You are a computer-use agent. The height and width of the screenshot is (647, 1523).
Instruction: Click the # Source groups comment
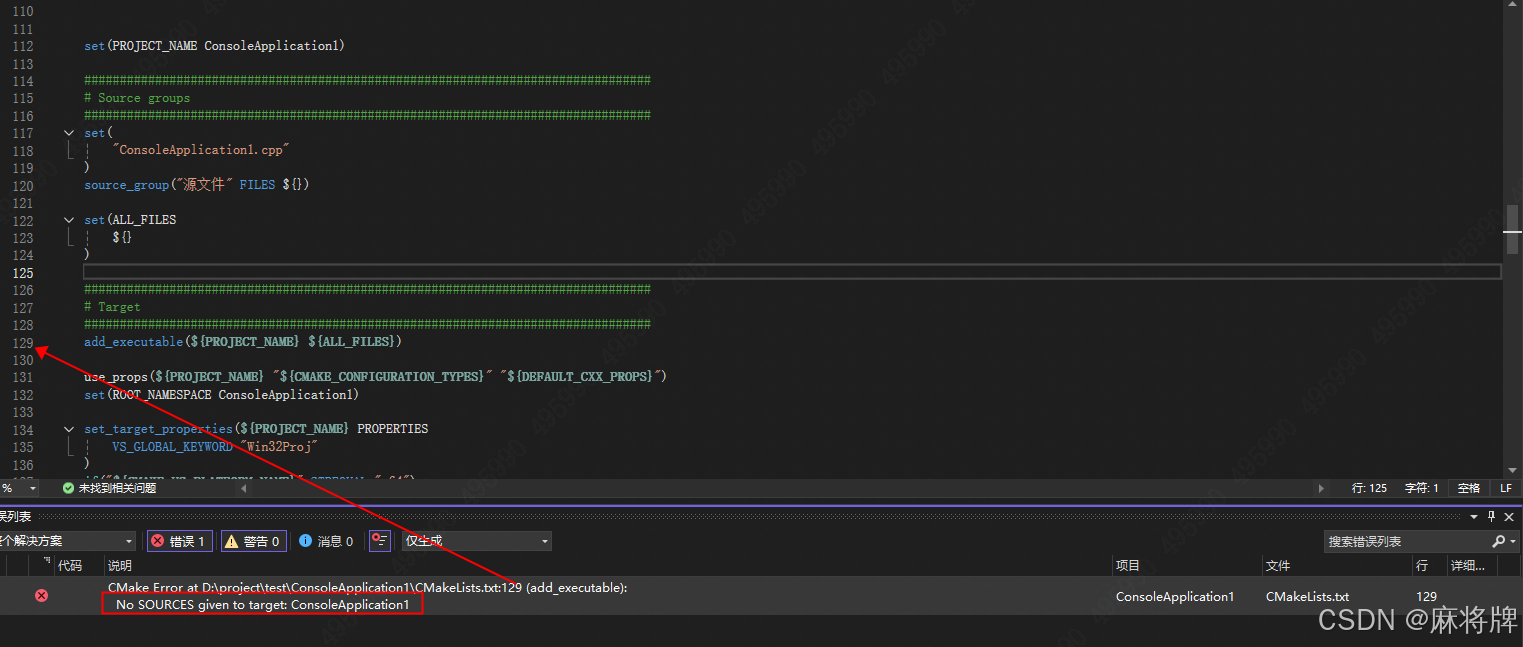(137, 98)
